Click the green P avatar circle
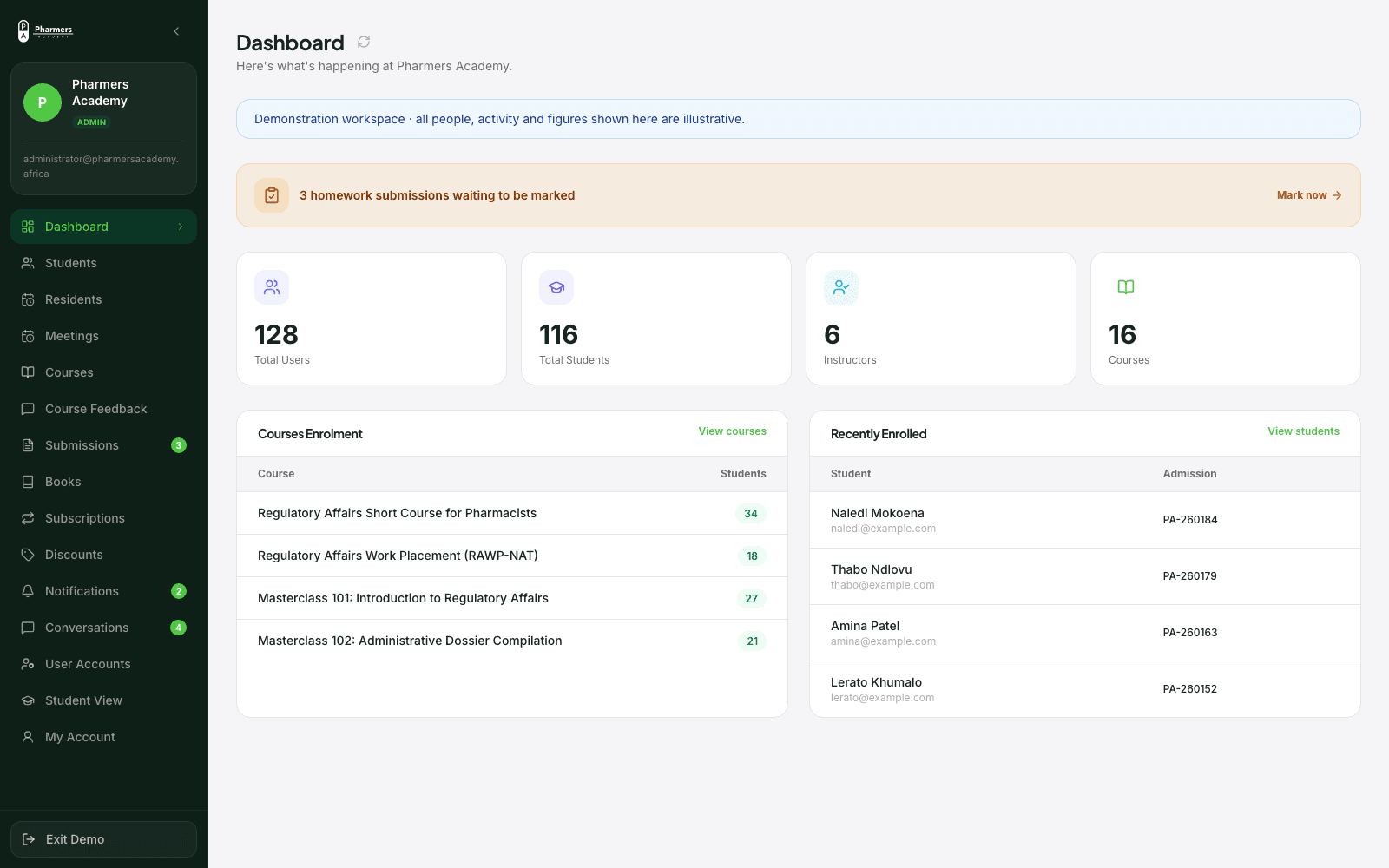Viewport: 1389px width, 868px height. [x=42, y=102]
